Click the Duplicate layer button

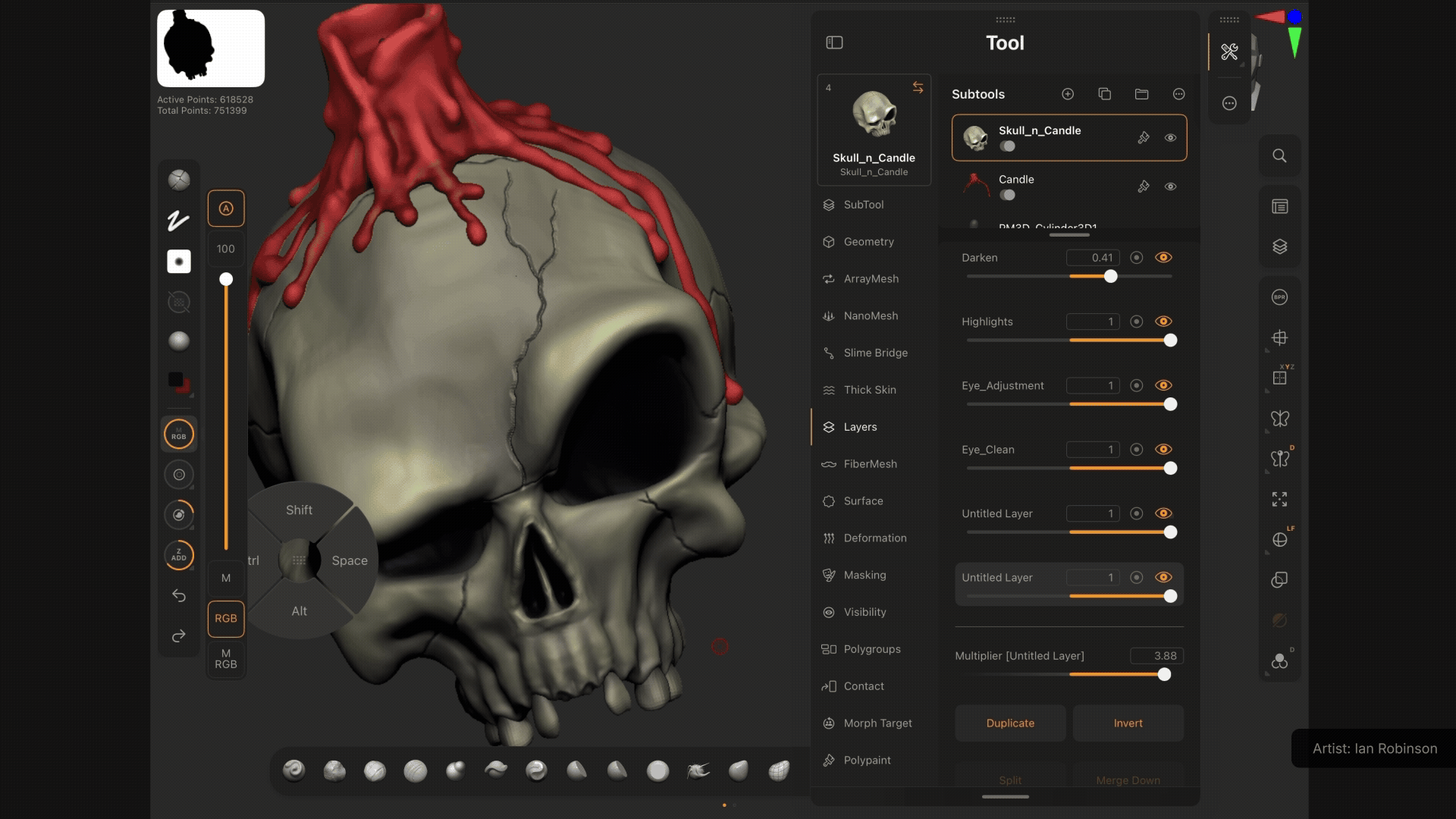pos(1010,723)
